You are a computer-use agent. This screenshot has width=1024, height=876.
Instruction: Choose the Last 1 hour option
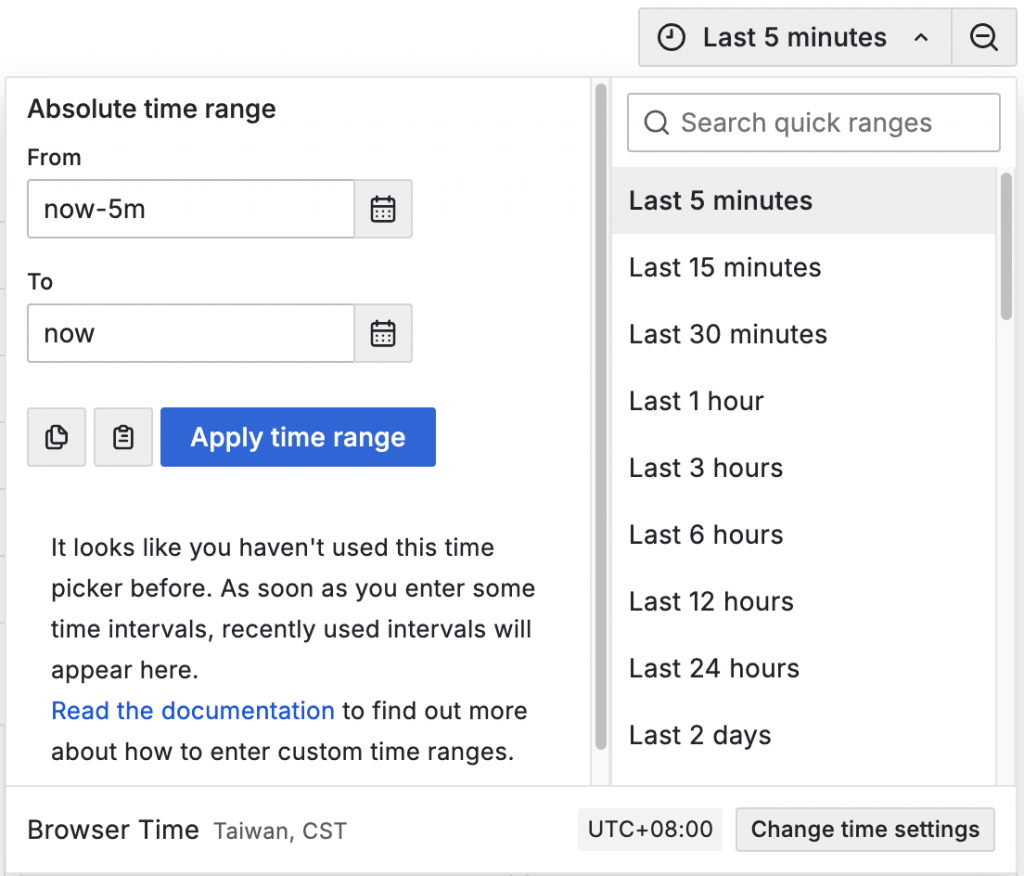pos(696,402)
